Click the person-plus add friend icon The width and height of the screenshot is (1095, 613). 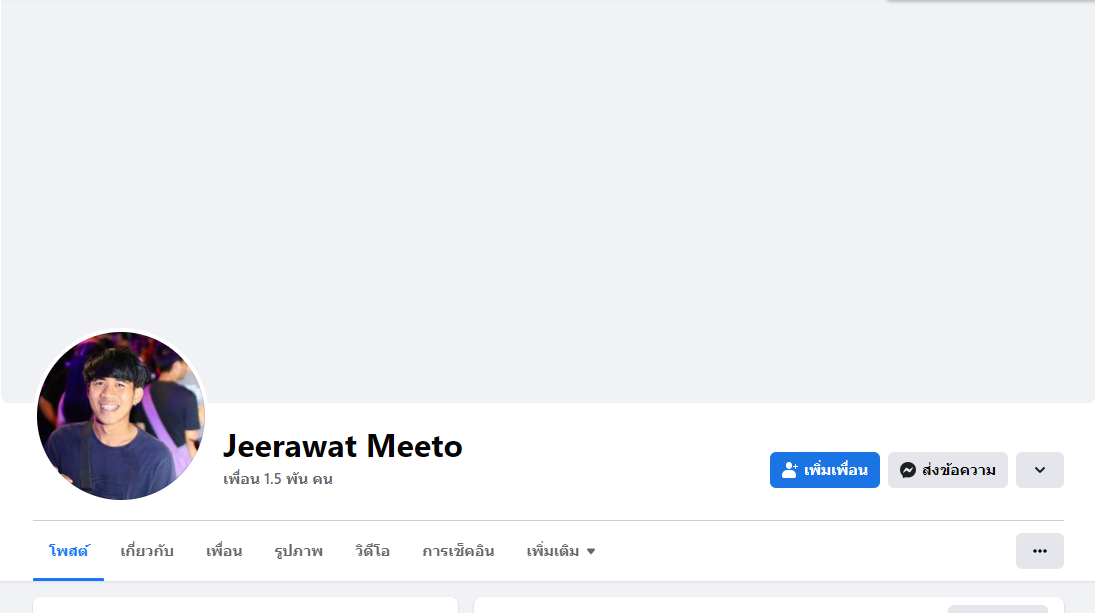(x=789, y=470)
